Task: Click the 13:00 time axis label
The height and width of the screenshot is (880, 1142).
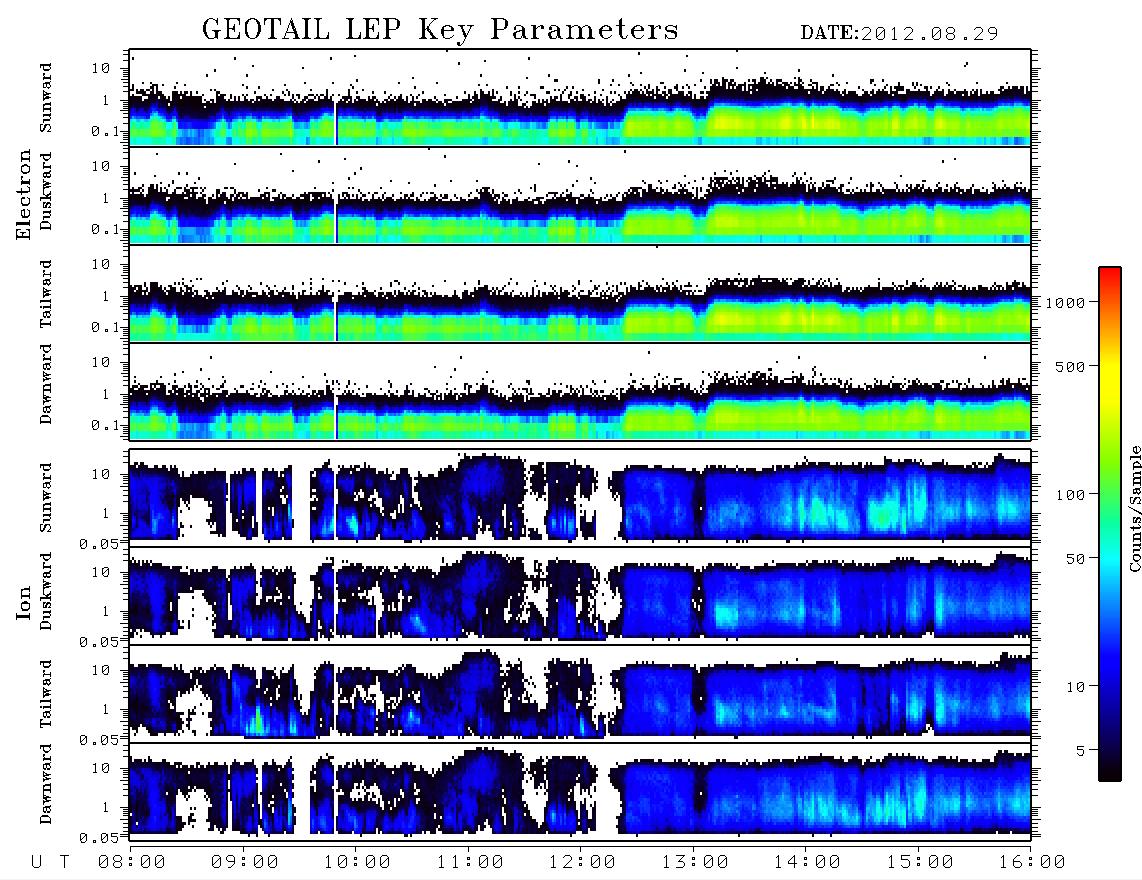Action: (695, 862)
